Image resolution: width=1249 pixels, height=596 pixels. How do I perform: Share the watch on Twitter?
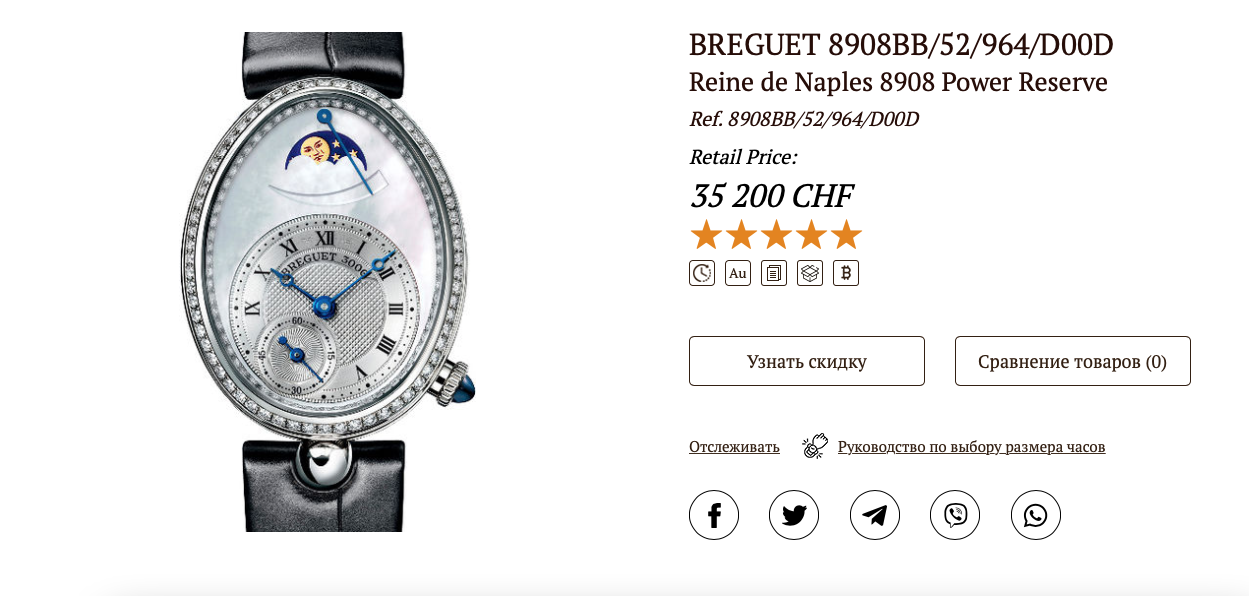tap(794, 515)
